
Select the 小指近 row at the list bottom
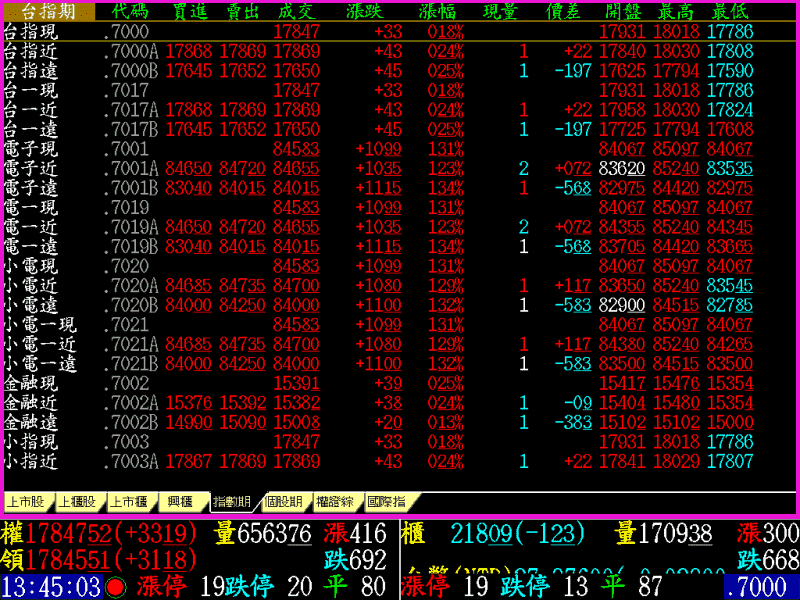(x=30, y=461)
